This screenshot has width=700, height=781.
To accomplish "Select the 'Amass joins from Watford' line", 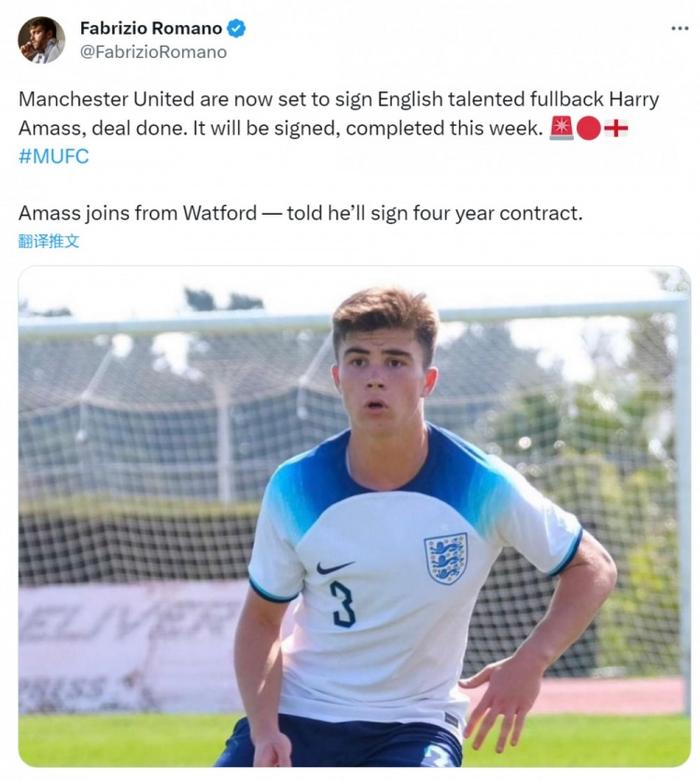I will (x=300, y=213).
